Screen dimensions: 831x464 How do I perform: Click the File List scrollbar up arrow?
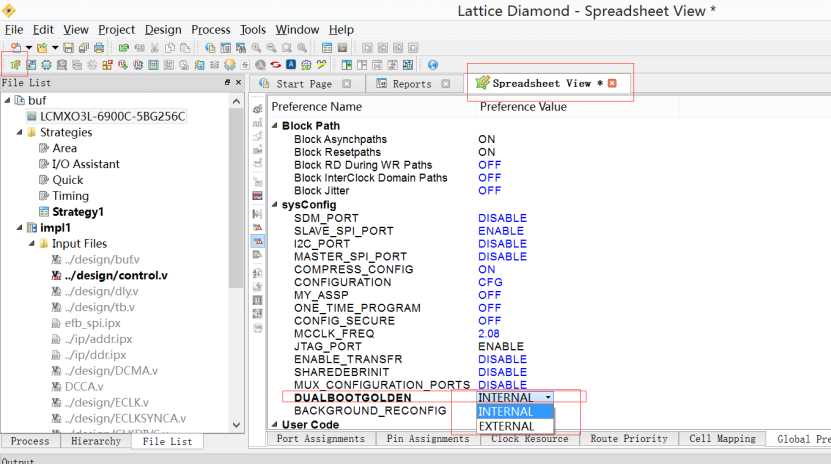[x=236, y=101]
